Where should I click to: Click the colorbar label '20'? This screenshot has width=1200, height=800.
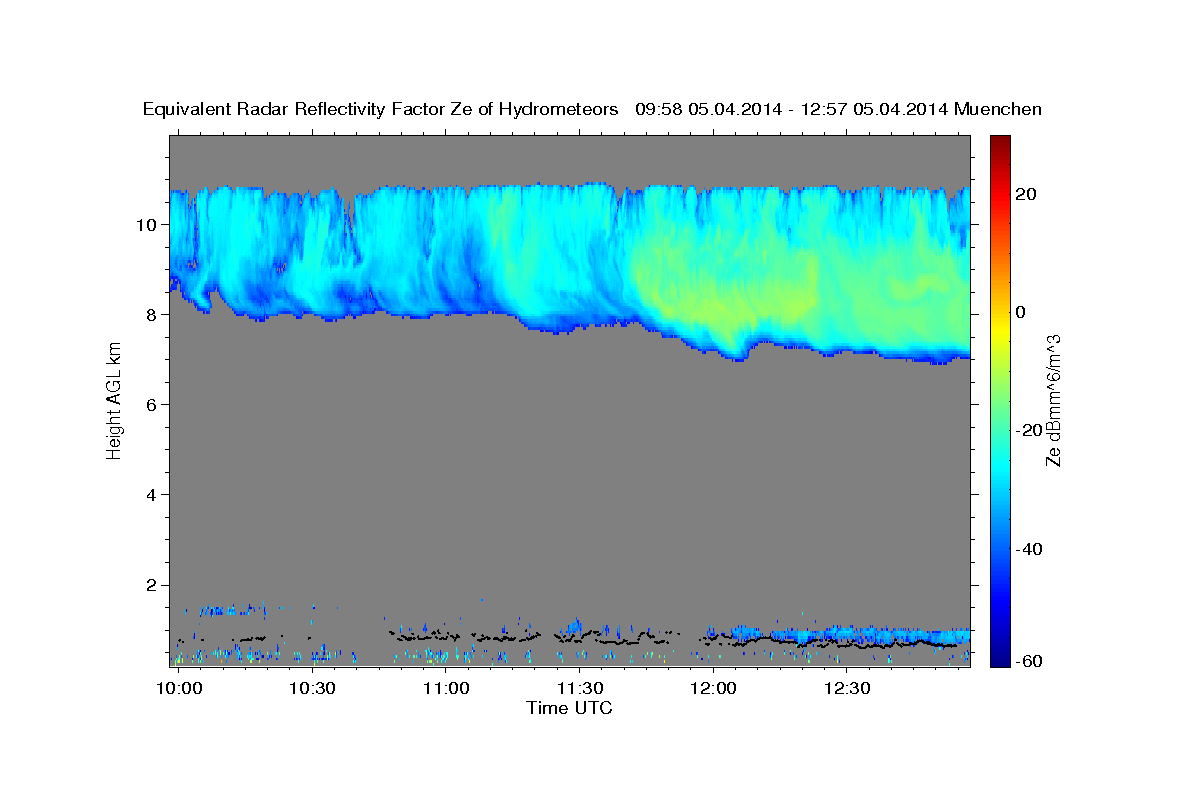(x=1026, y=194)
